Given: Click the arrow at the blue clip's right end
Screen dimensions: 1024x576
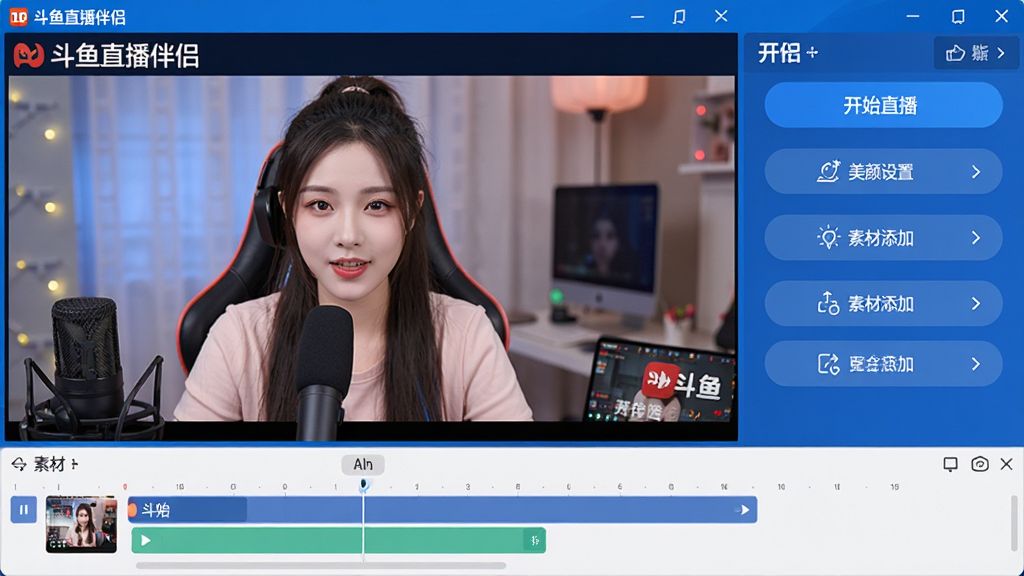Looking at the screenshot, I should pyautogui.click(x=744, y=510).
